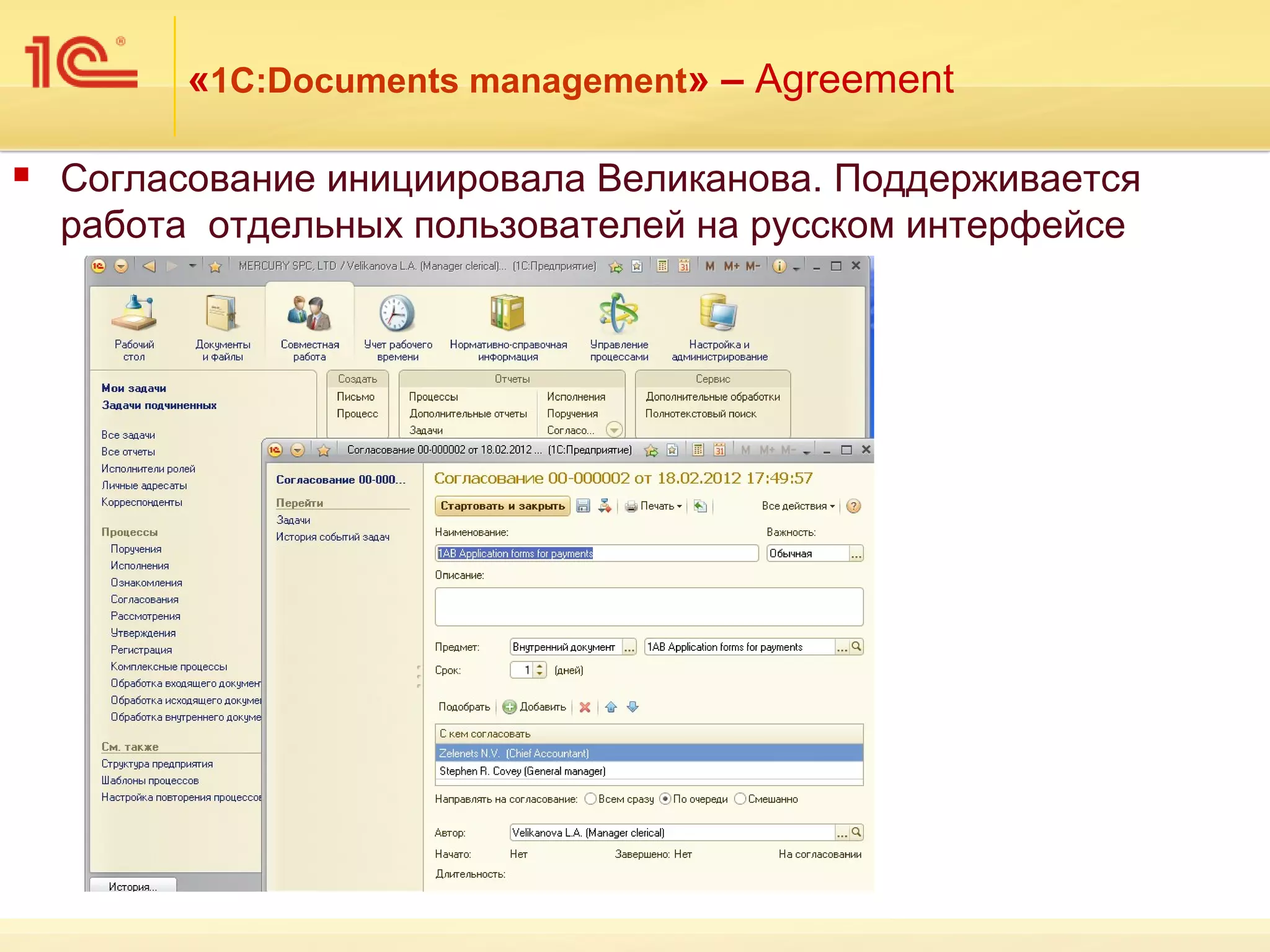Click in the Наименование input field
This screenshot has width=1270, height=952.
coord(597,553)
